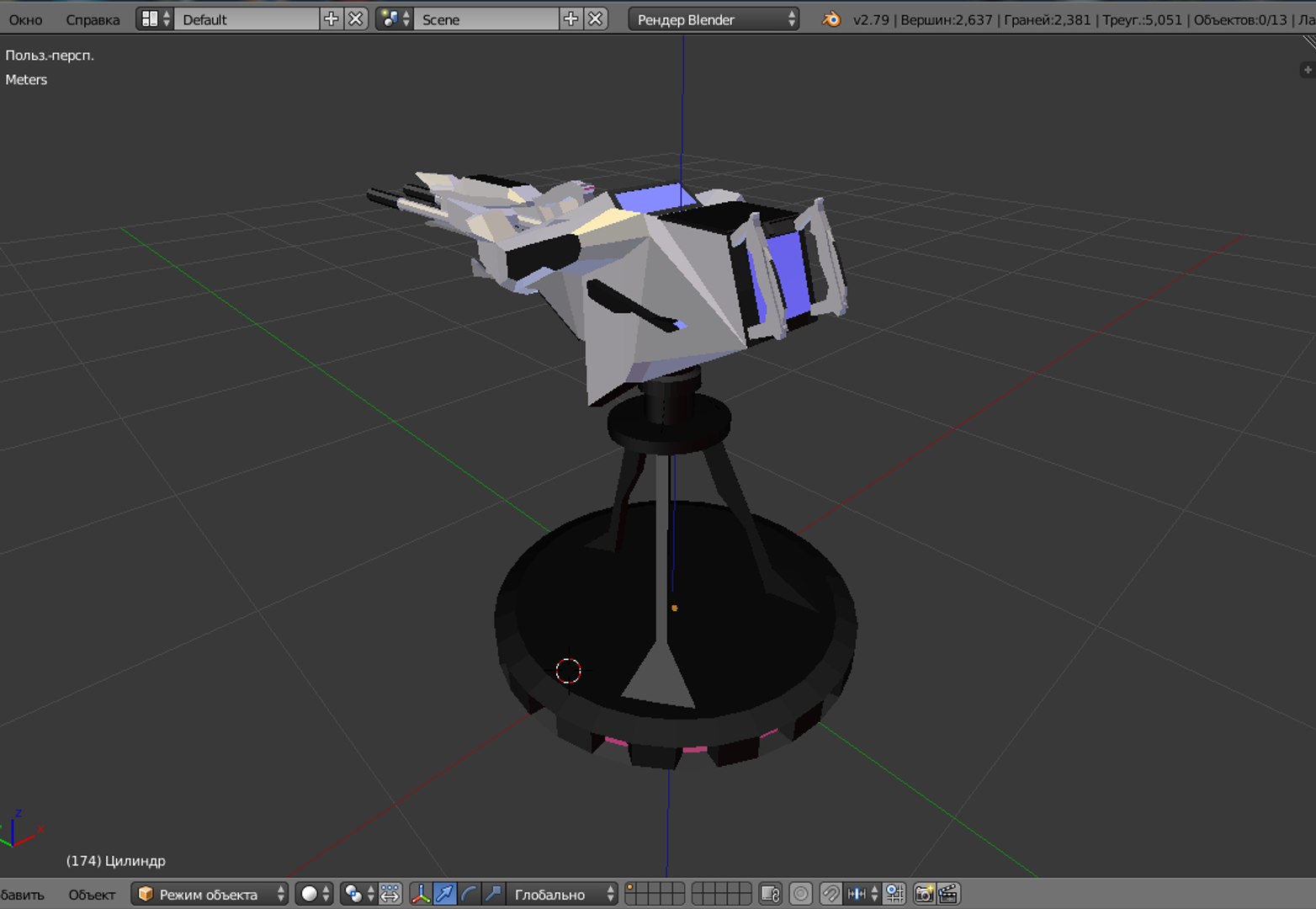Select the first scene layer button

tap(631, 888)
